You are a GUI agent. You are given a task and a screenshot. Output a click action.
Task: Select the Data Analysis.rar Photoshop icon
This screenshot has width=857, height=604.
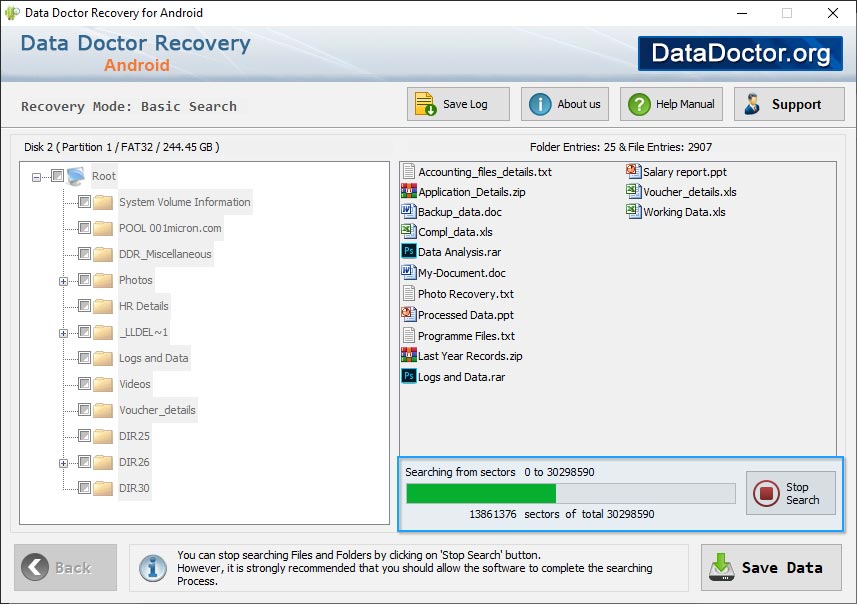pyautogui.click(x=409, y=251)
